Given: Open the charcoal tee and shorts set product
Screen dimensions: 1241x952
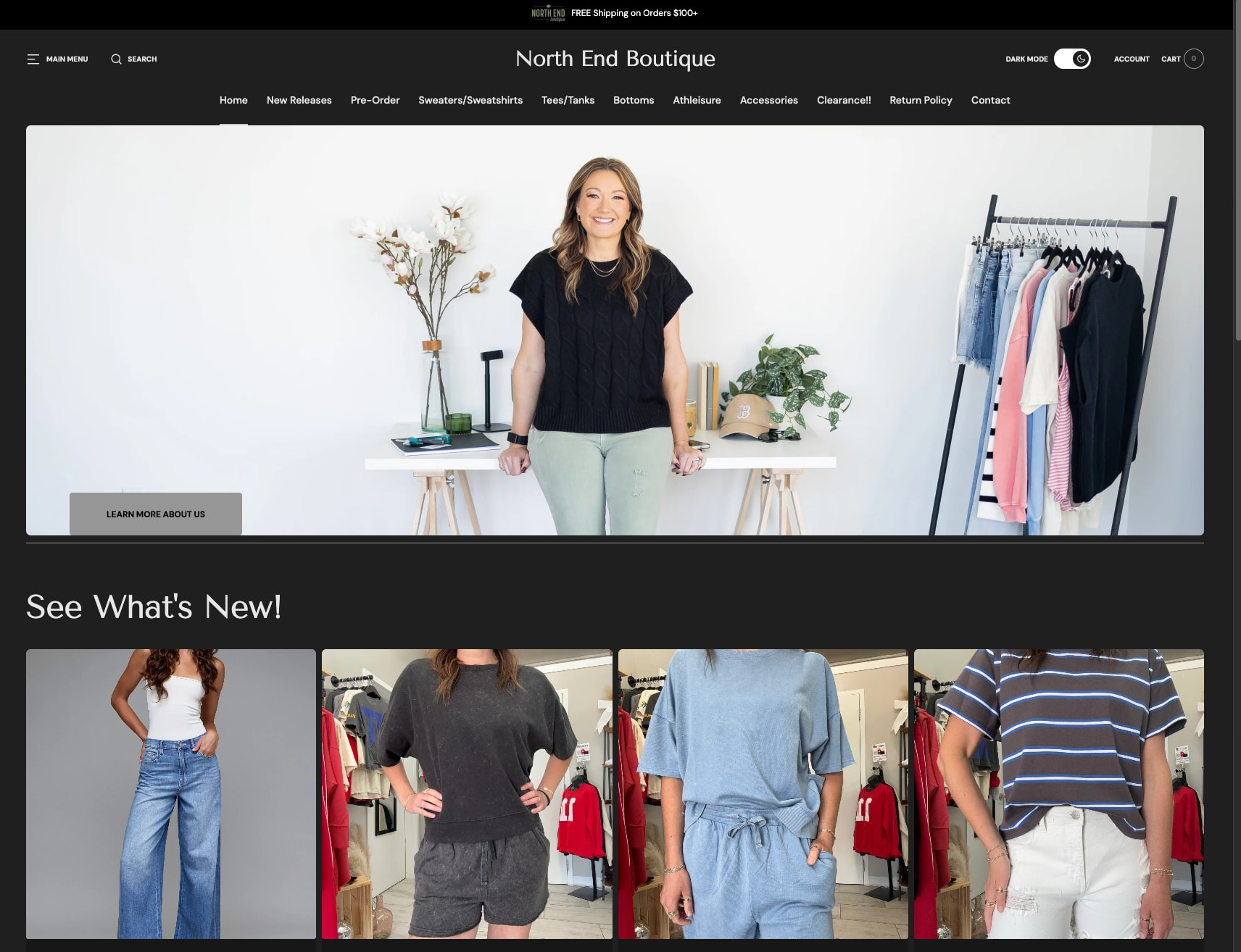Looking at the screenshot, I should (467, 794).
